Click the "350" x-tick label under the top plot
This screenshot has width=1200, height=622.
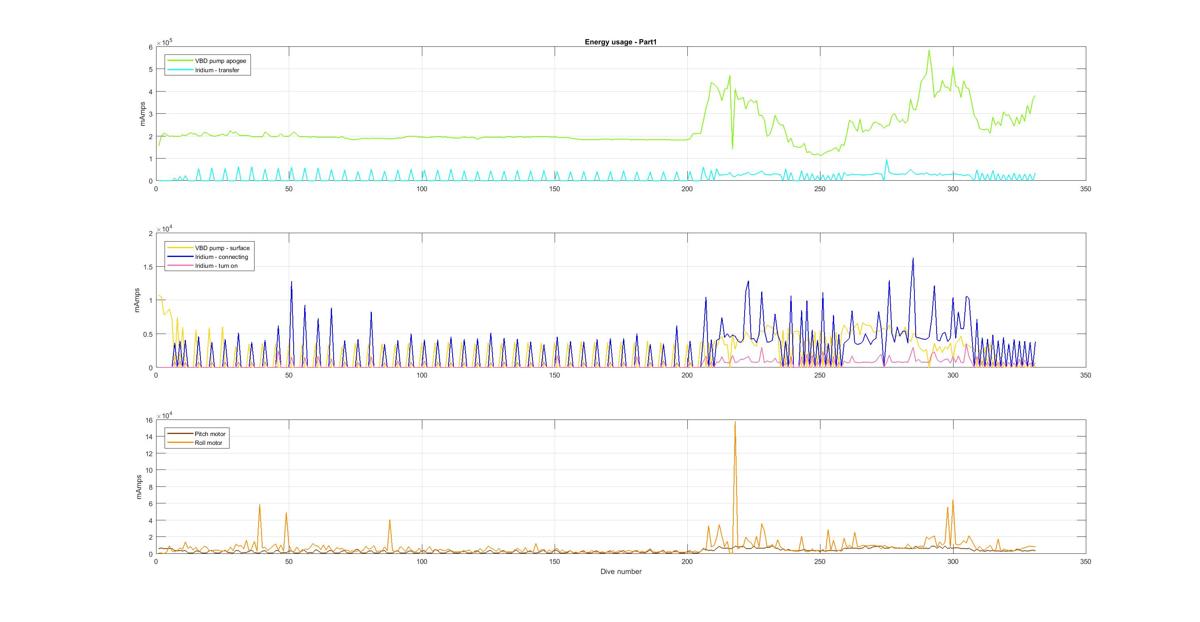(1085, 188)
